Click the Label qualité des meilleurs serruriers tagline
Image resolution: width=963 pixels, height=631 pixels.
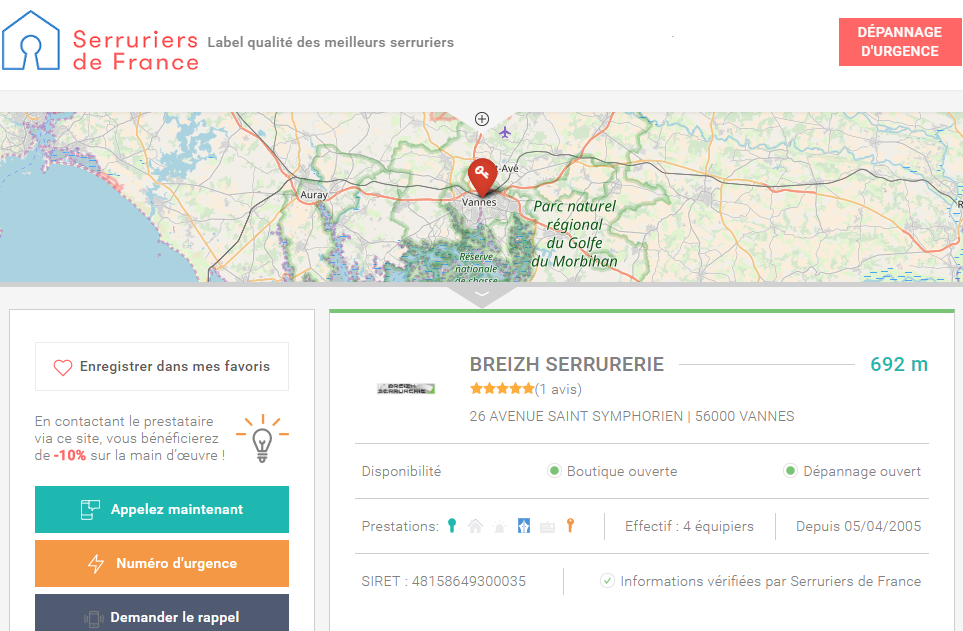[x=330, y=42]
